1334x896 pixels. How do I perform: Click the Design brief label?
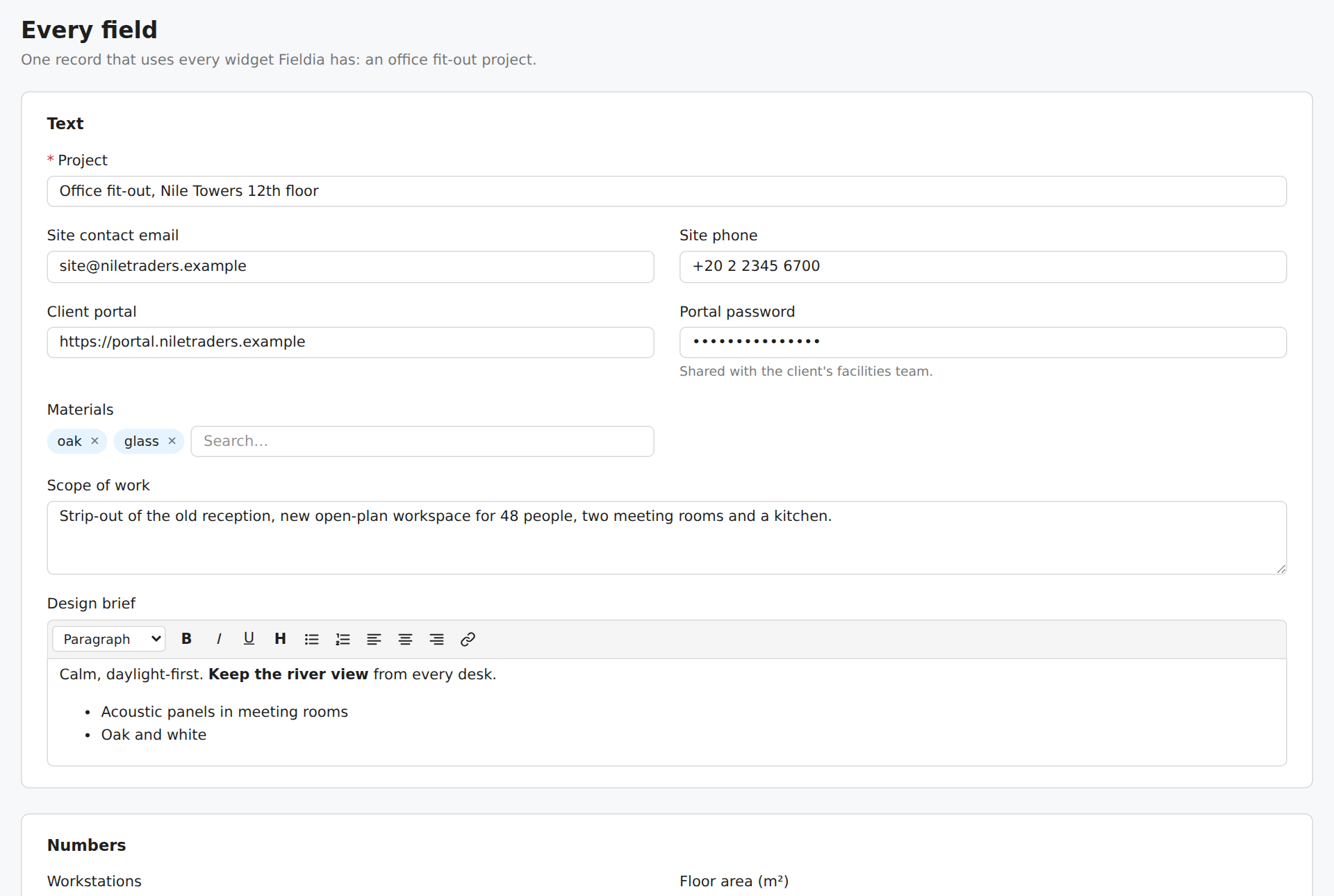(91, 604)
